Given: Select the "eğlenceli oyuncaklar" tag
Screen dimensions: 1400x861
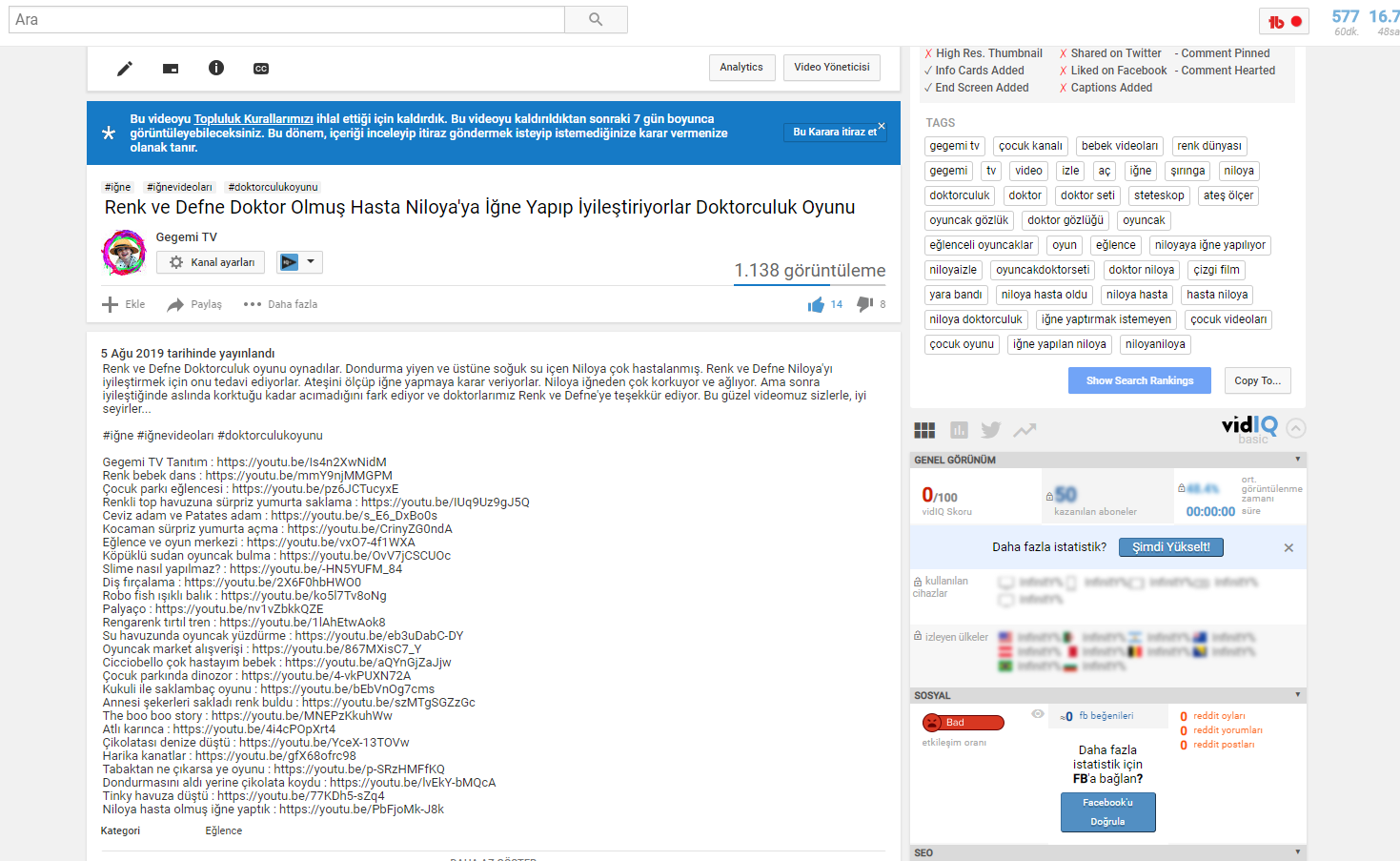Looking at the screenshot, I should click(982, 245).
